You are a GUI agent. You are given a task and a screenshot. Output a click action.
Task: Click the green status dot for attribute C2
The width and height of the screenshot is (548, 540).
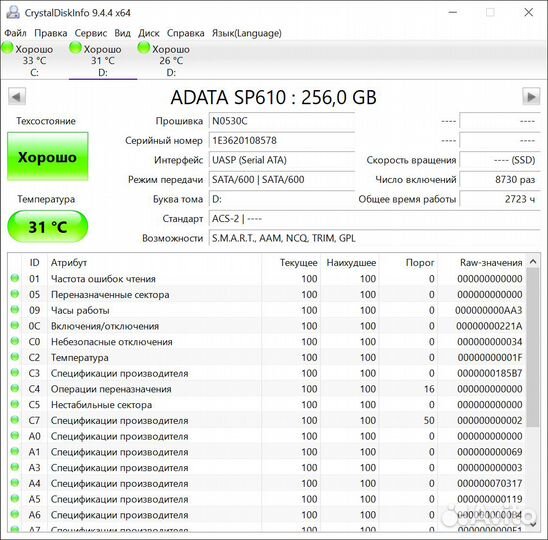15,357
